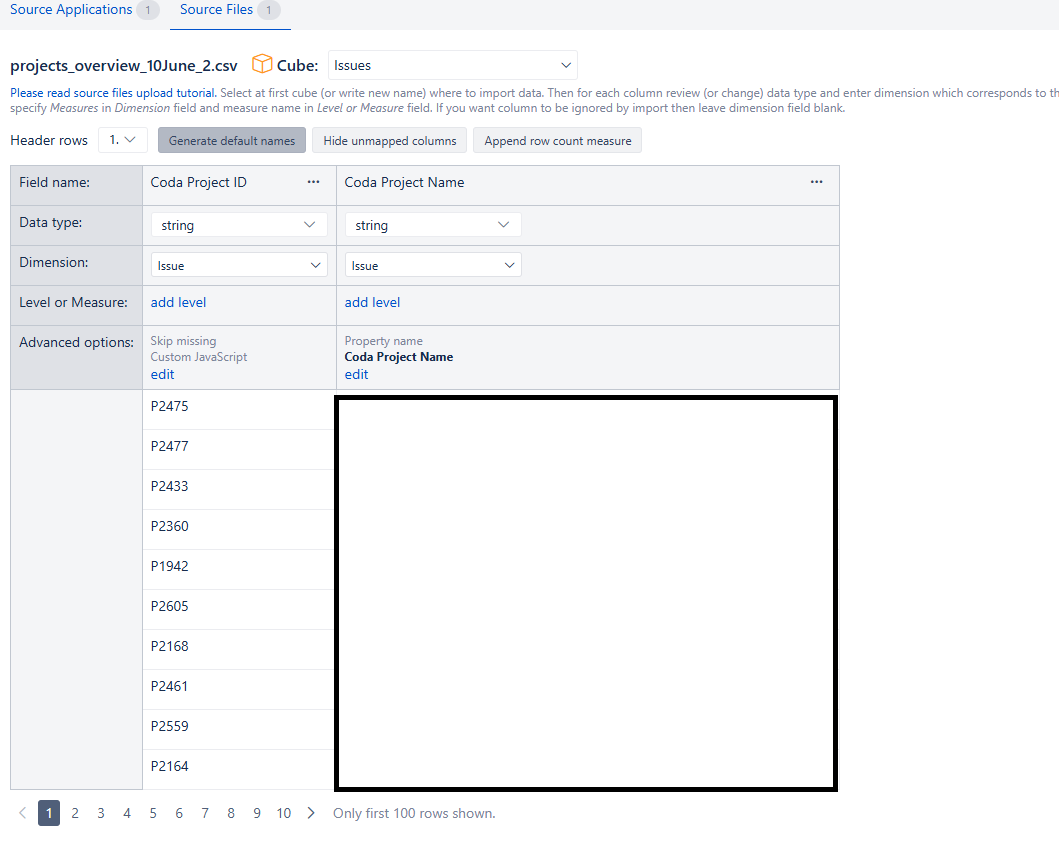Go to page 2

click(75, 813)
